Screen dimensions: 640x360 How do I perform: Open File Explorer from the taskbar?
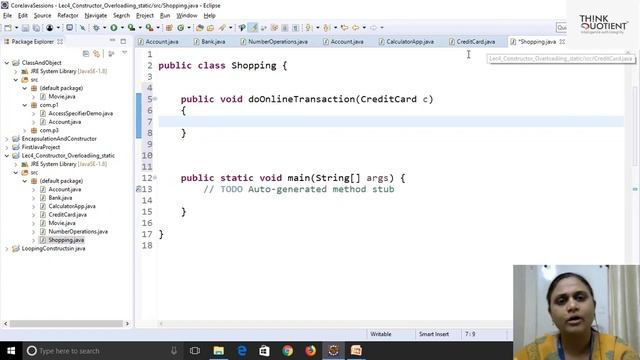click(x=219, y=351)
